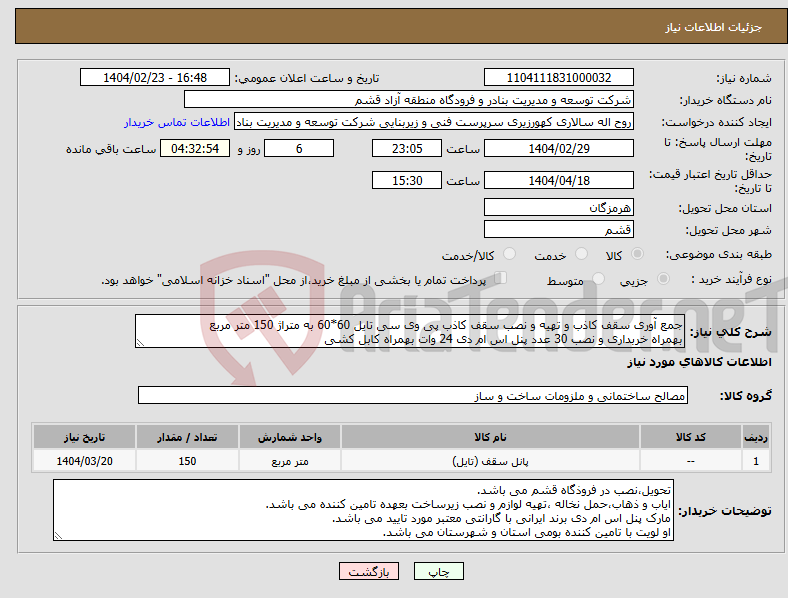Viewport: 788px width, 598px height.
Task: Click the بازگشت back button
Action: (x=369, y=571)
